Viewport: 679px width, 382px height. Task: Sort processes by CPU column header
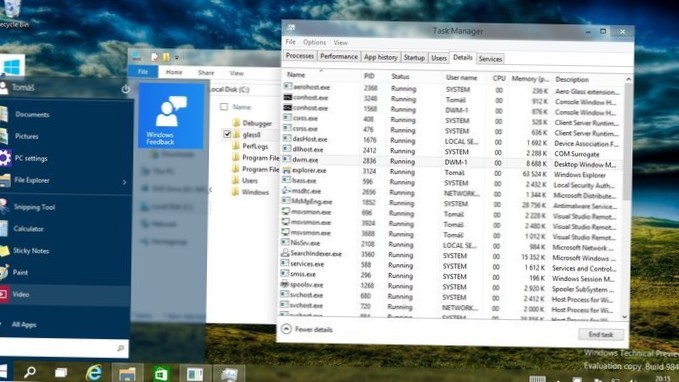click(499, 78)
